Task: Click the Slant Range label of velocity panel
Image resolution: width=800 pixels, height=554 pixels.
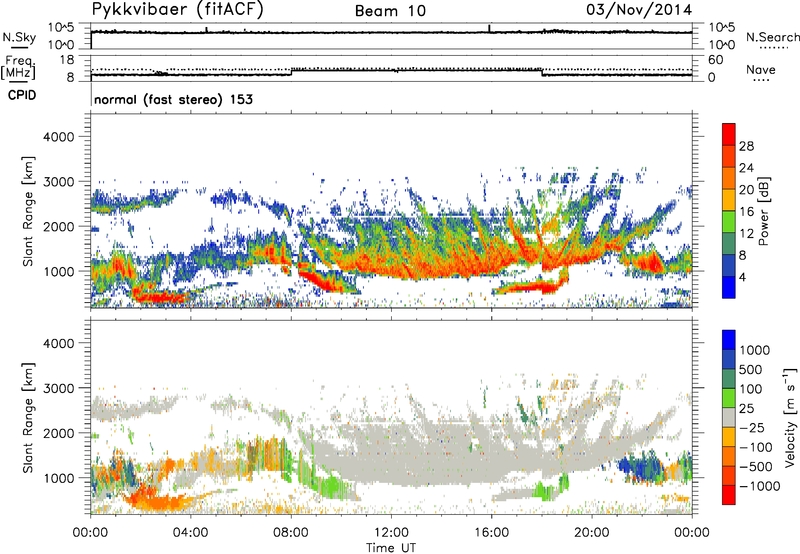Action: 28,417
